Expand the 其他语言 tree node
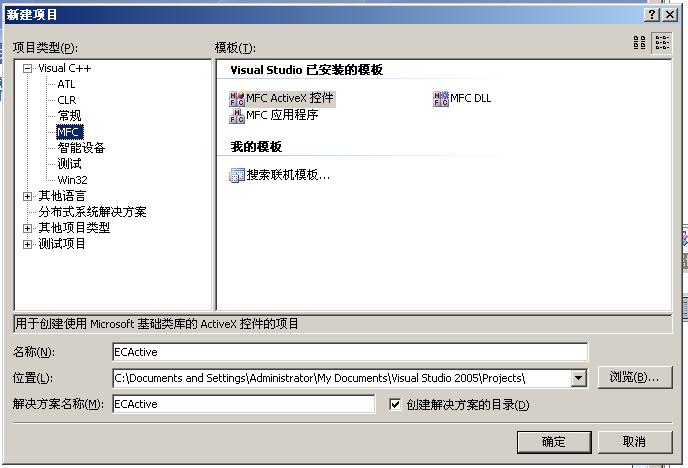688x468 pixels. (28, 196)
